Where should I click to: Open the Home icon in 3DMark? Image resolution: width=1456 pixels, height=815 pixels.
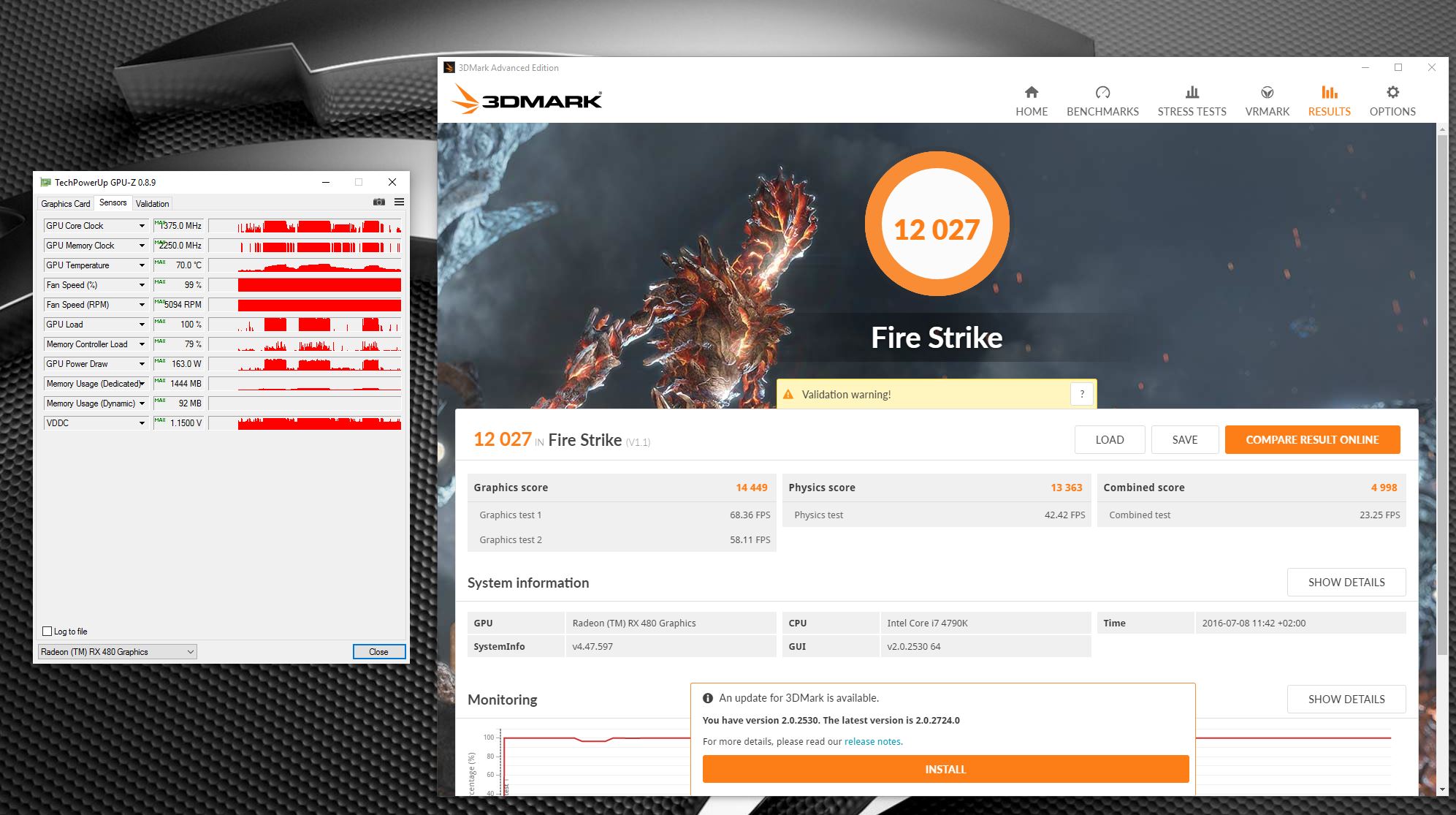point(1031,92)
